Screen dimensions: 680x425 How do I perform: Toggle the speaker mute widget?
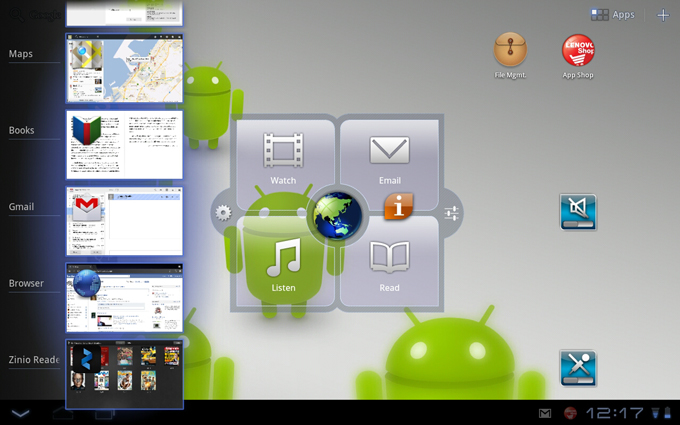tap(578, 212)
